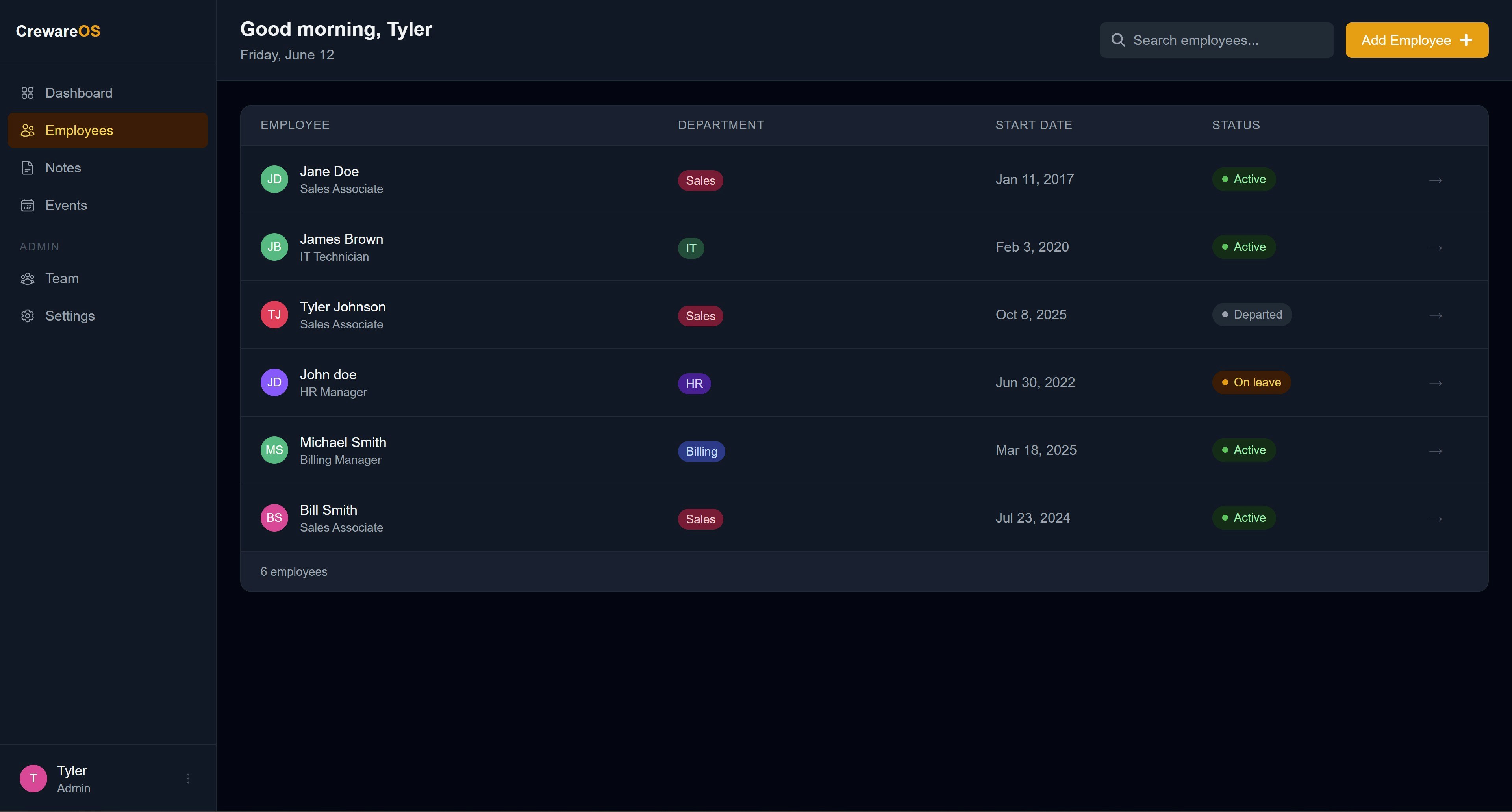Click the START DATE column header
The height and width of the screenshot is (812, 1512).
point(1034,125)
